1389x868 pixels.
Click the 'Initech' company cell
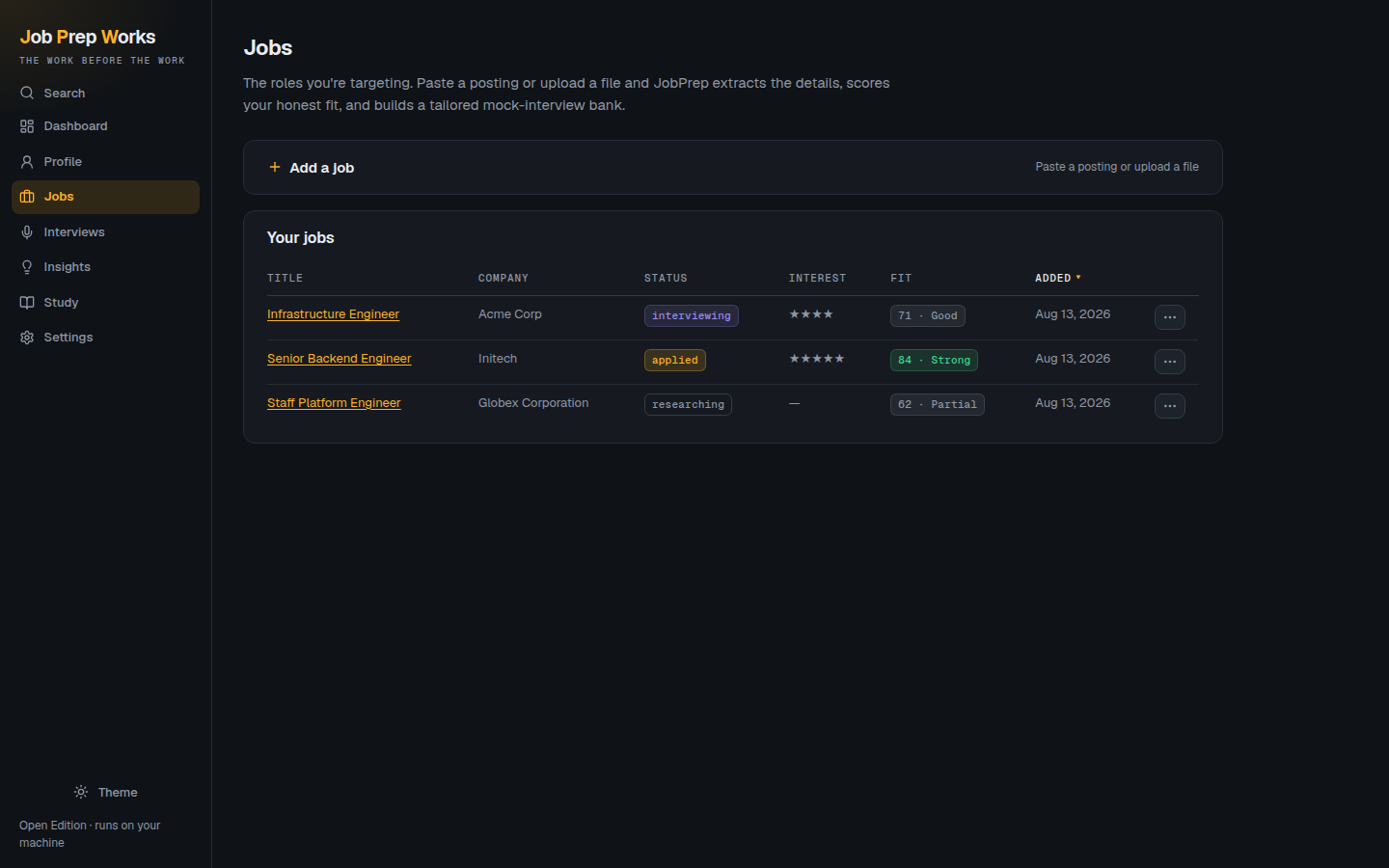coord(498,359)
